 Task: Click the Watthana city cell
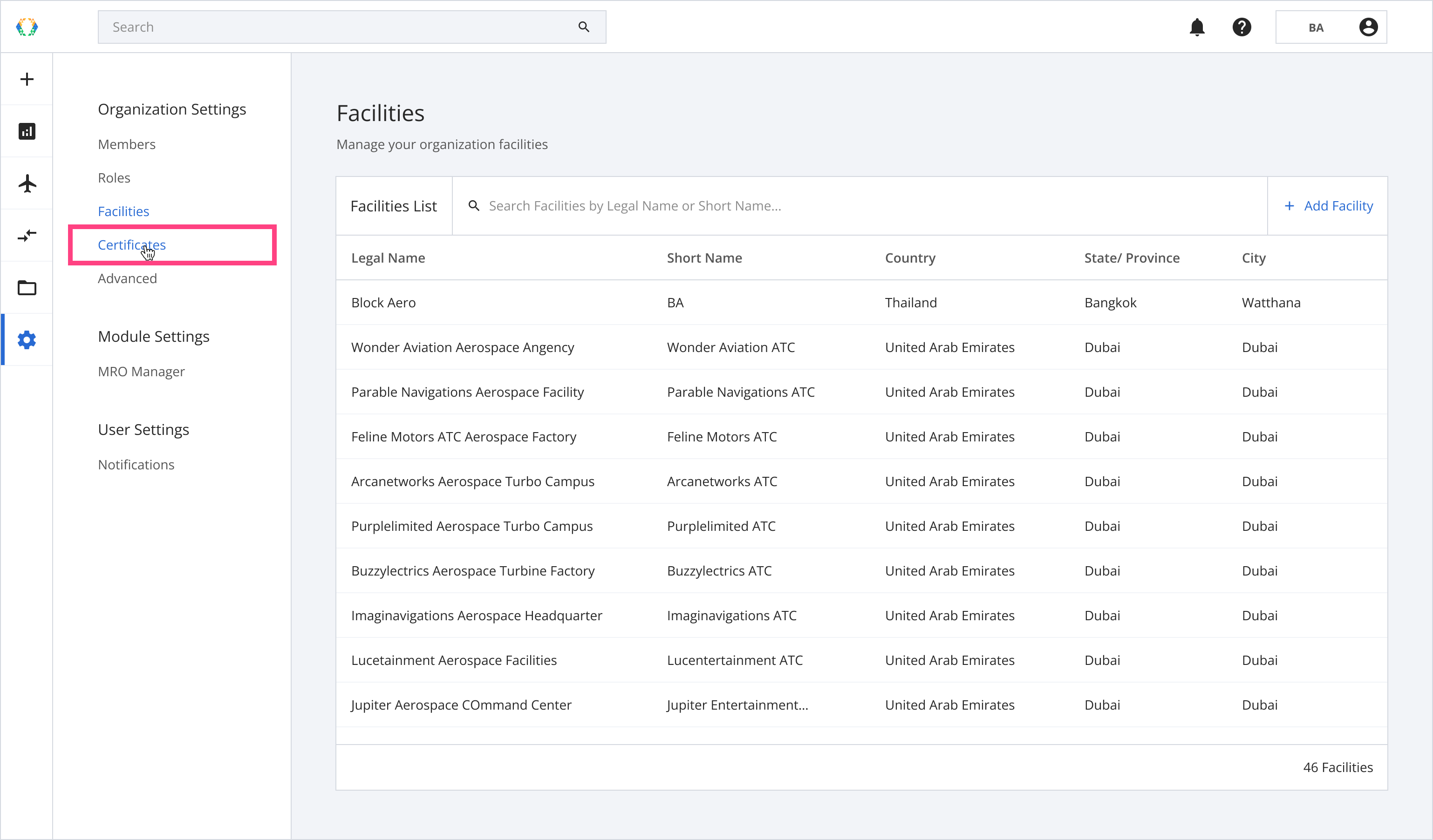pyautogui.click(x=1271, y=303)
